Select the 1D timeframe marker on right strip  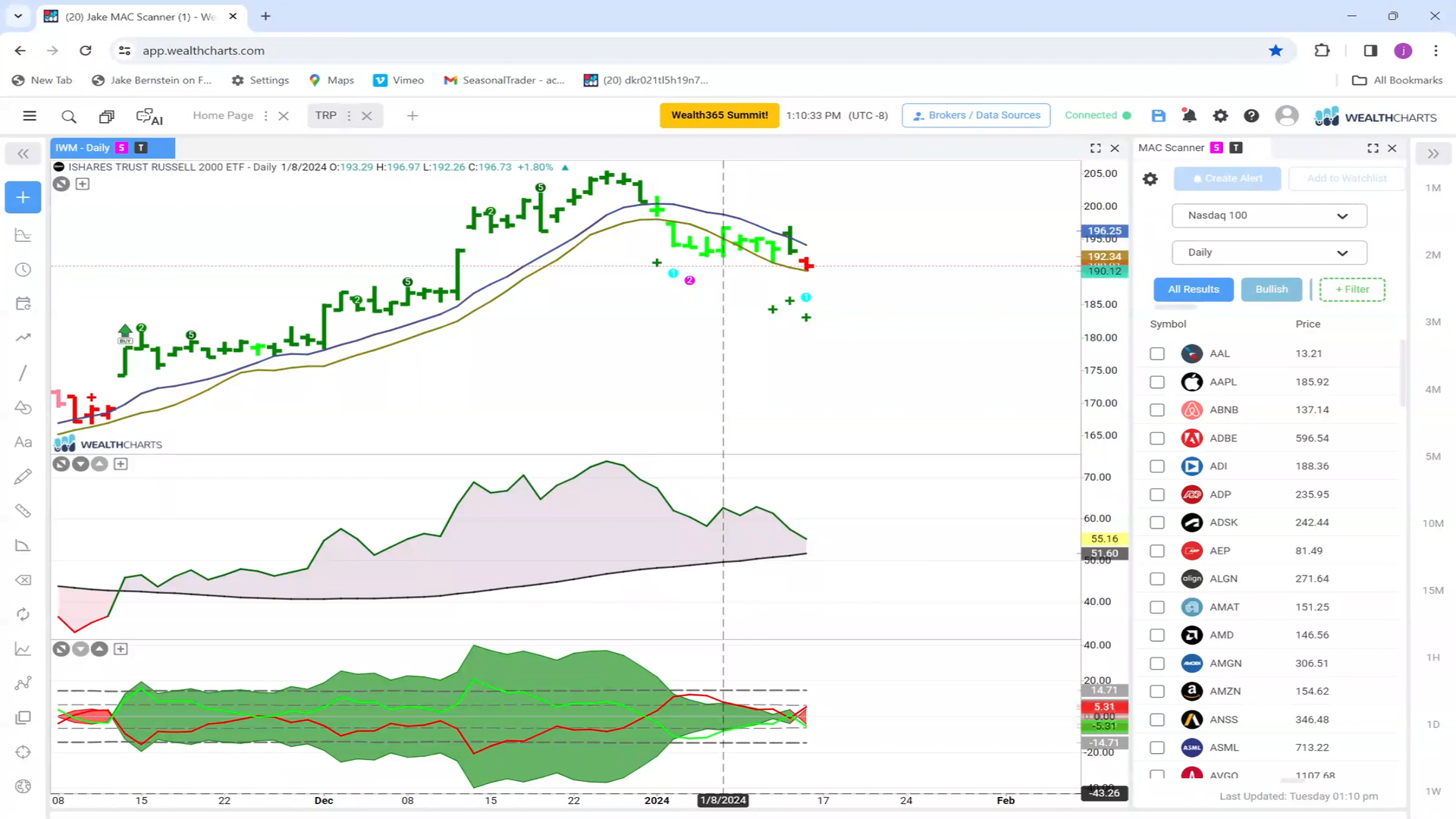(x=1432, y=724)
